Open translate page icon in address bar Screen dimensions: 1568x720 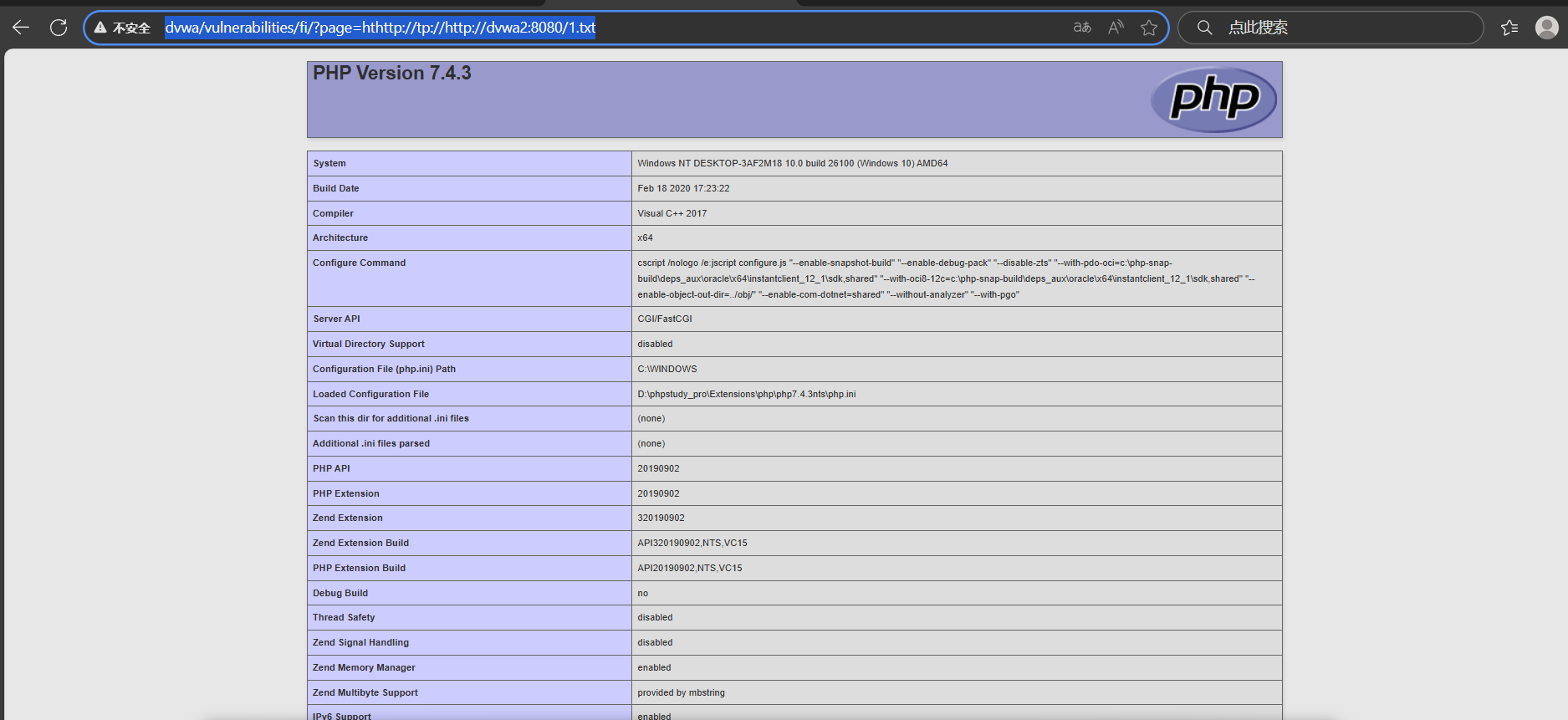(1082, 28)
